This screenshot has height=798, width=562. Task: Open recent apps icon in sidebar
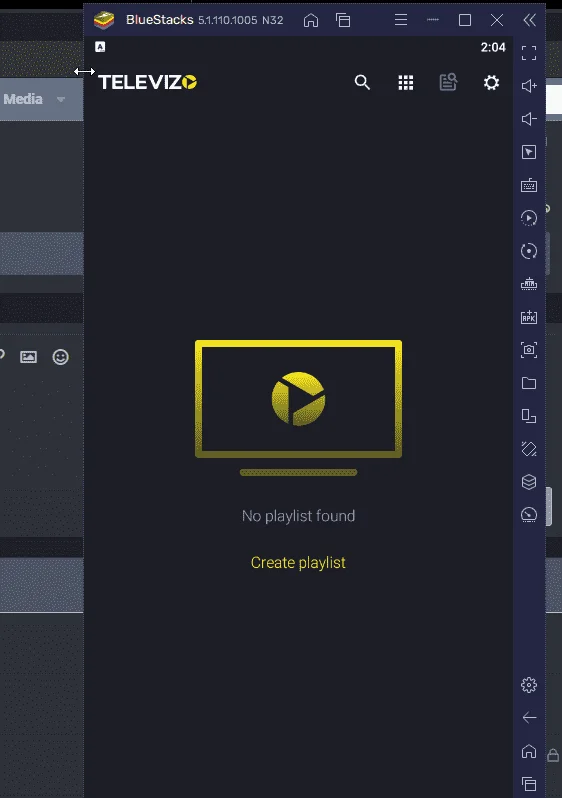click(x=529, y=784)
